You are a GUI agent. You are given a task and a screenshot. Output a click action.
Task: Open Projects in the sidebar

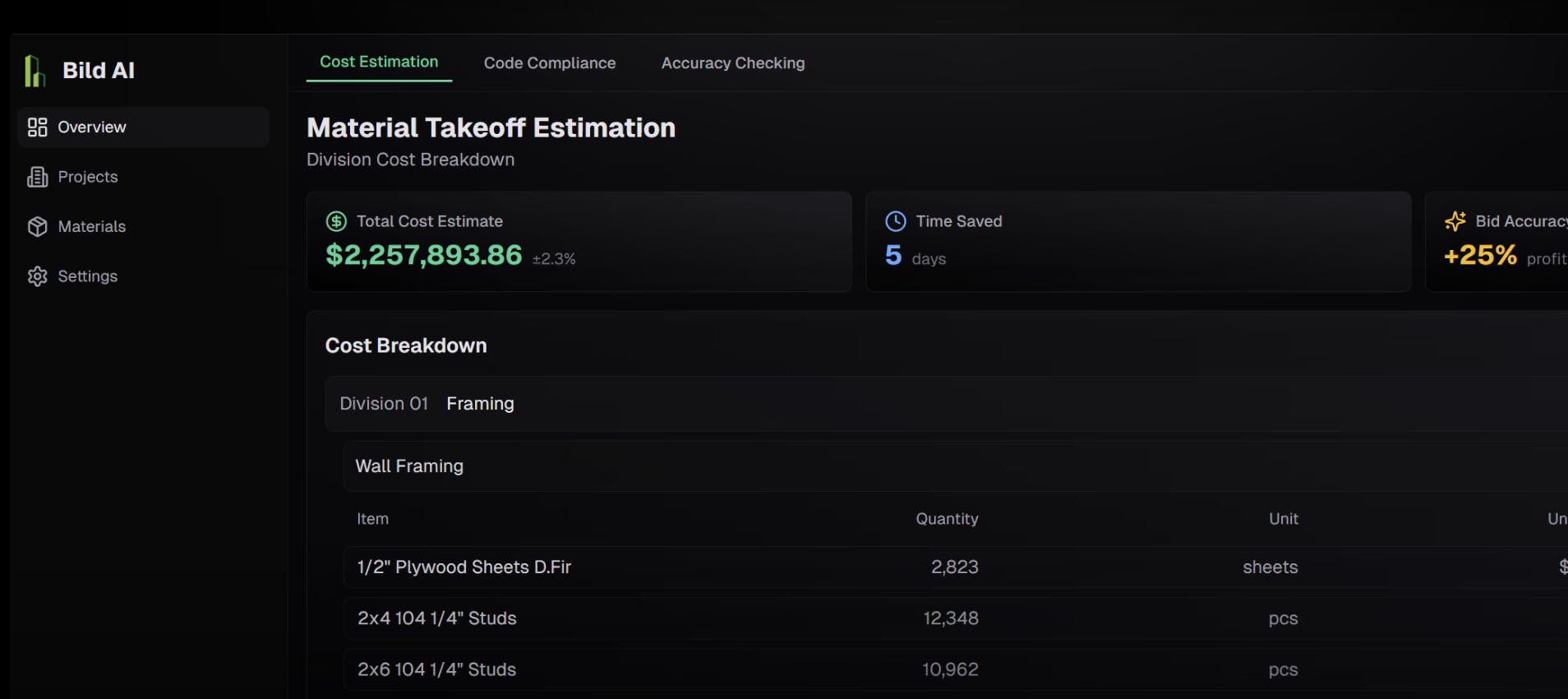tap(144, 177)
